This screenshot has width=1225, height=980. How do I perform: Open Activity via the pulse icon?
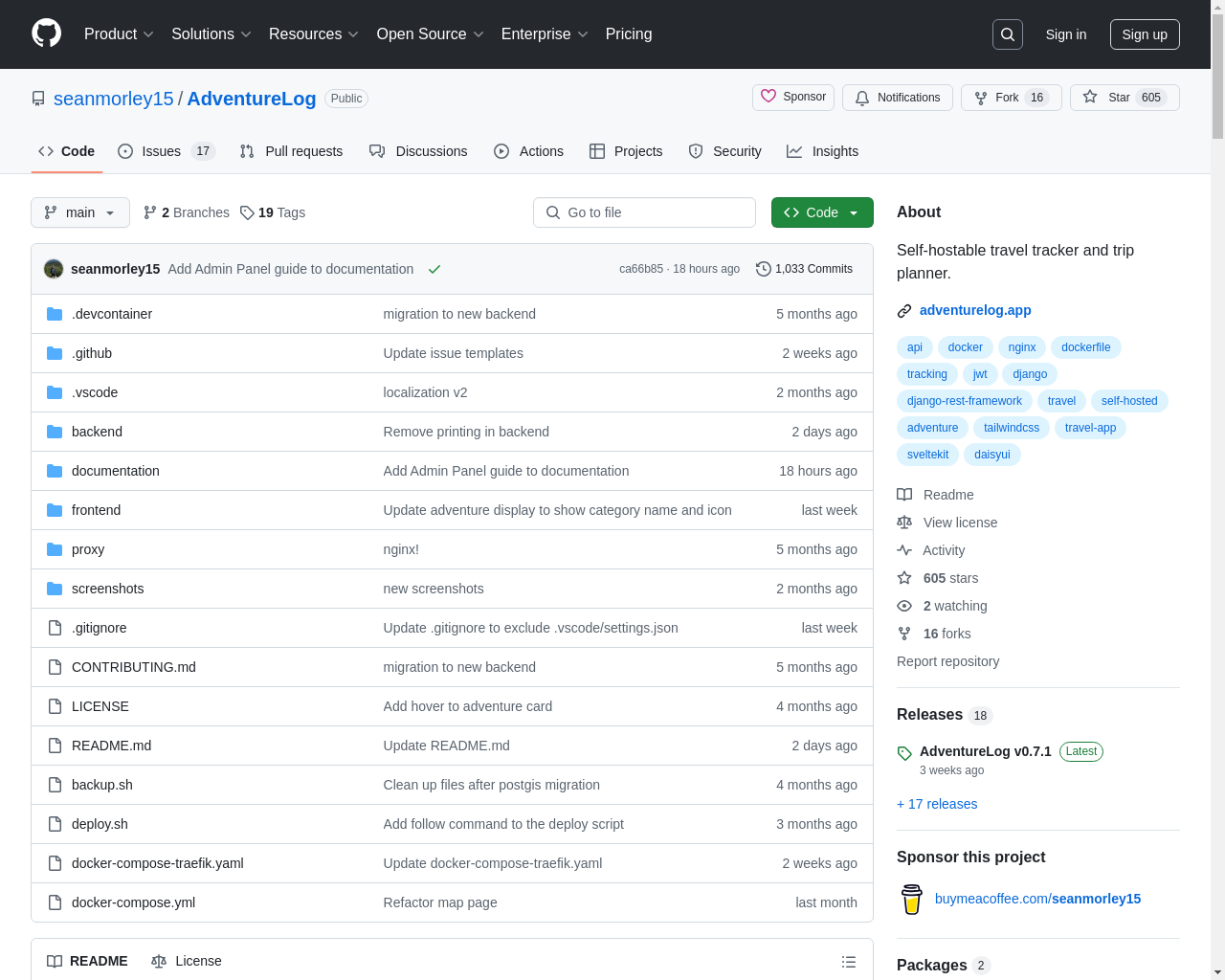[903, 550]
